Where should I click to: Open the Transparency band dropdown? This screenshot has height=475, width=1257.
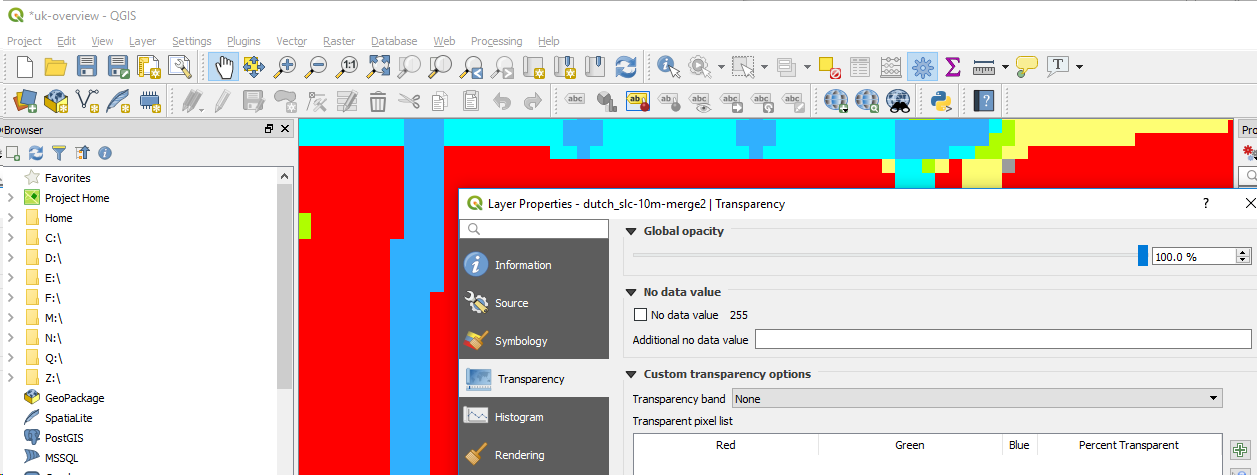pyautogui.click(x=977, y=398)
